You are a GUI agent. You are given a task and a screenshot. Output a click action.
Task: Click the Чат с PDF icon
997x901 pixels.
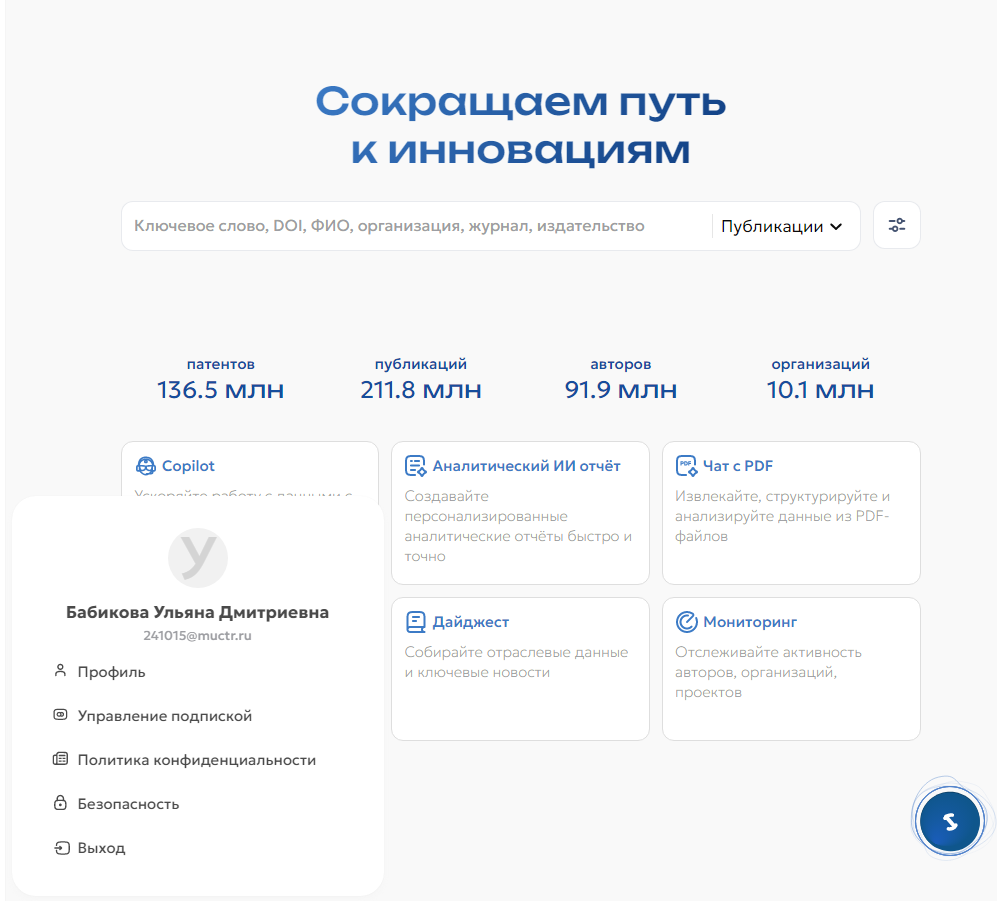pyautogui.click(x=686, y=466)
